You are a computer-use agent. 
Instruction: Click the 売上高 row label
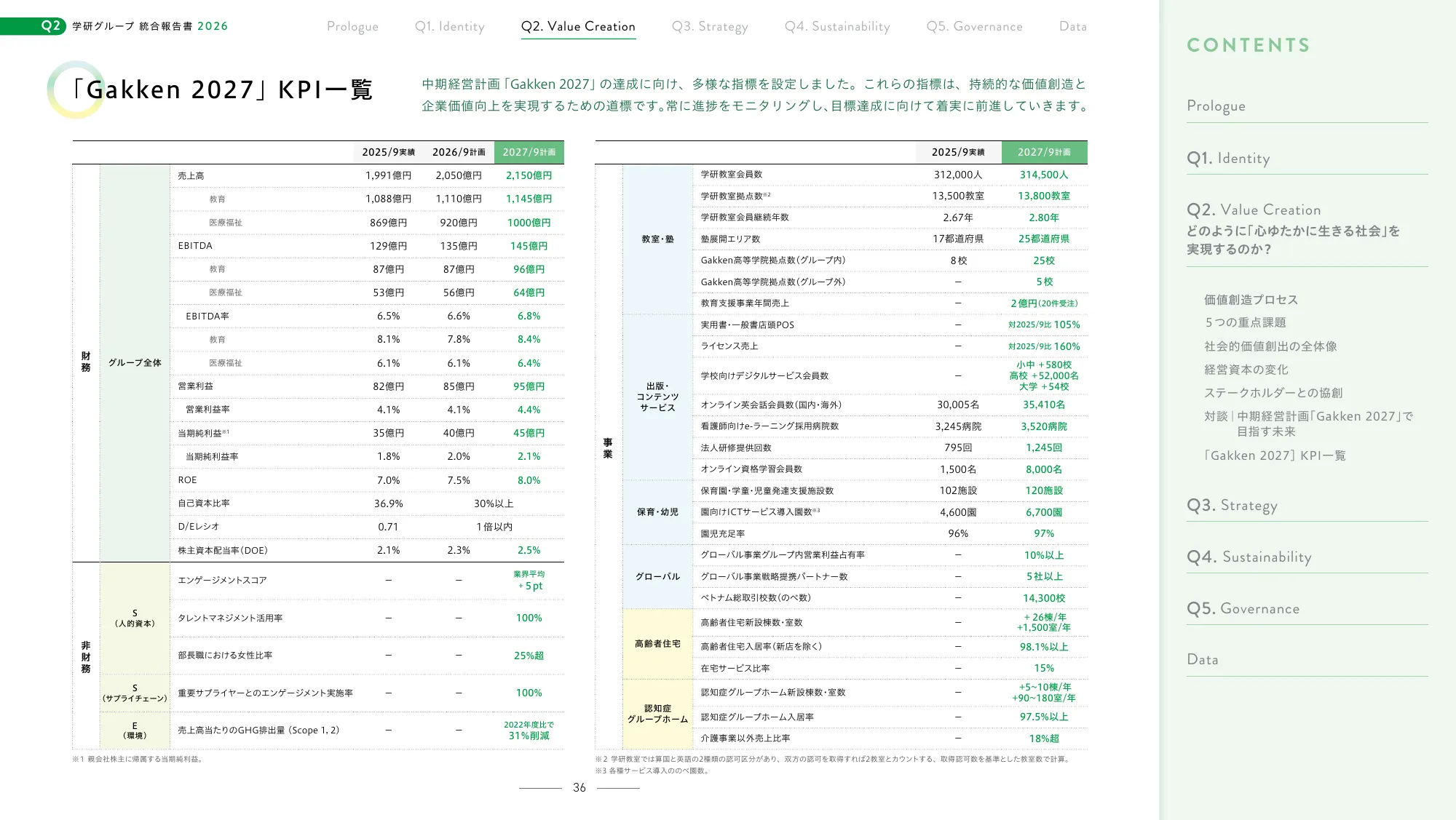(191, 176)
